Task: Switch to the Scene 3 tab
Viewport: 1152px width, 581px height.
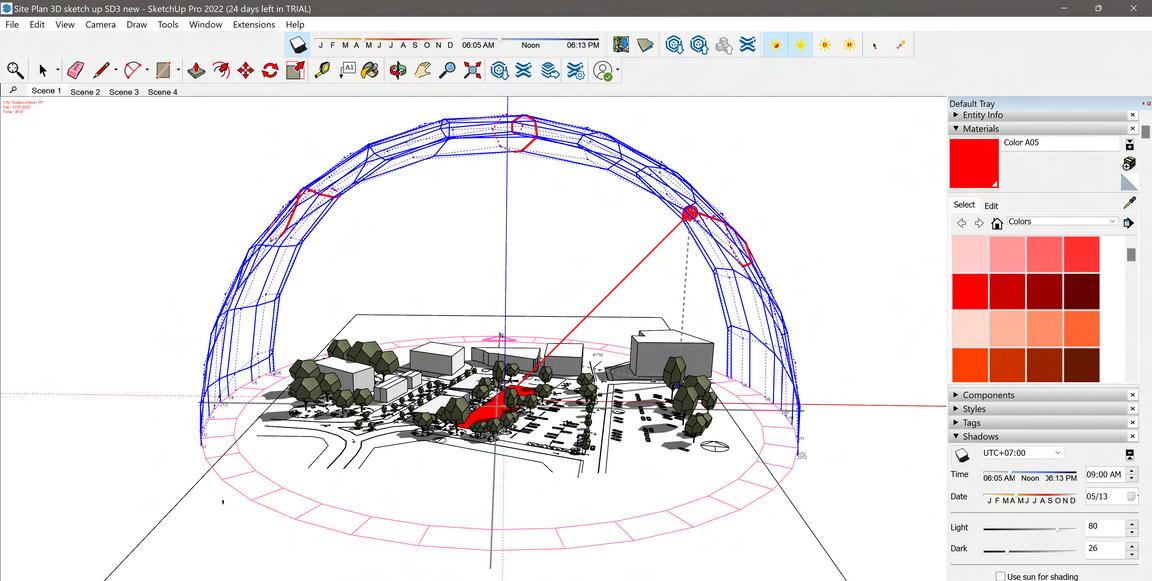Action: pos(124,92)
